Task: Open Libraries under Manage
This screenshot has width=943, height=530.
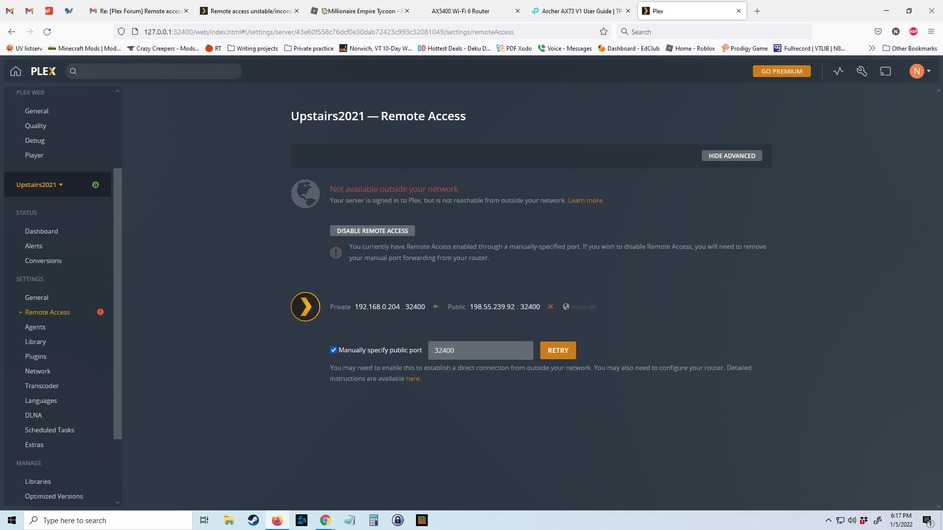Action: [38, 481]
